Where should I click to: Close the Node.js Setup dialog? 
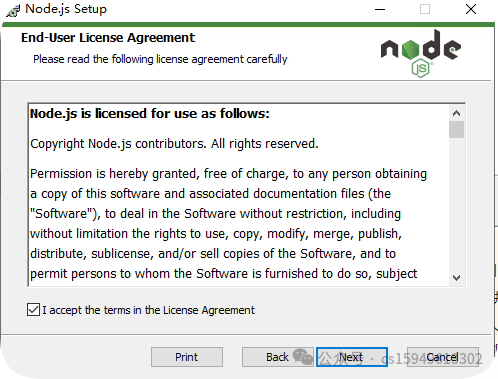point(471,9)
